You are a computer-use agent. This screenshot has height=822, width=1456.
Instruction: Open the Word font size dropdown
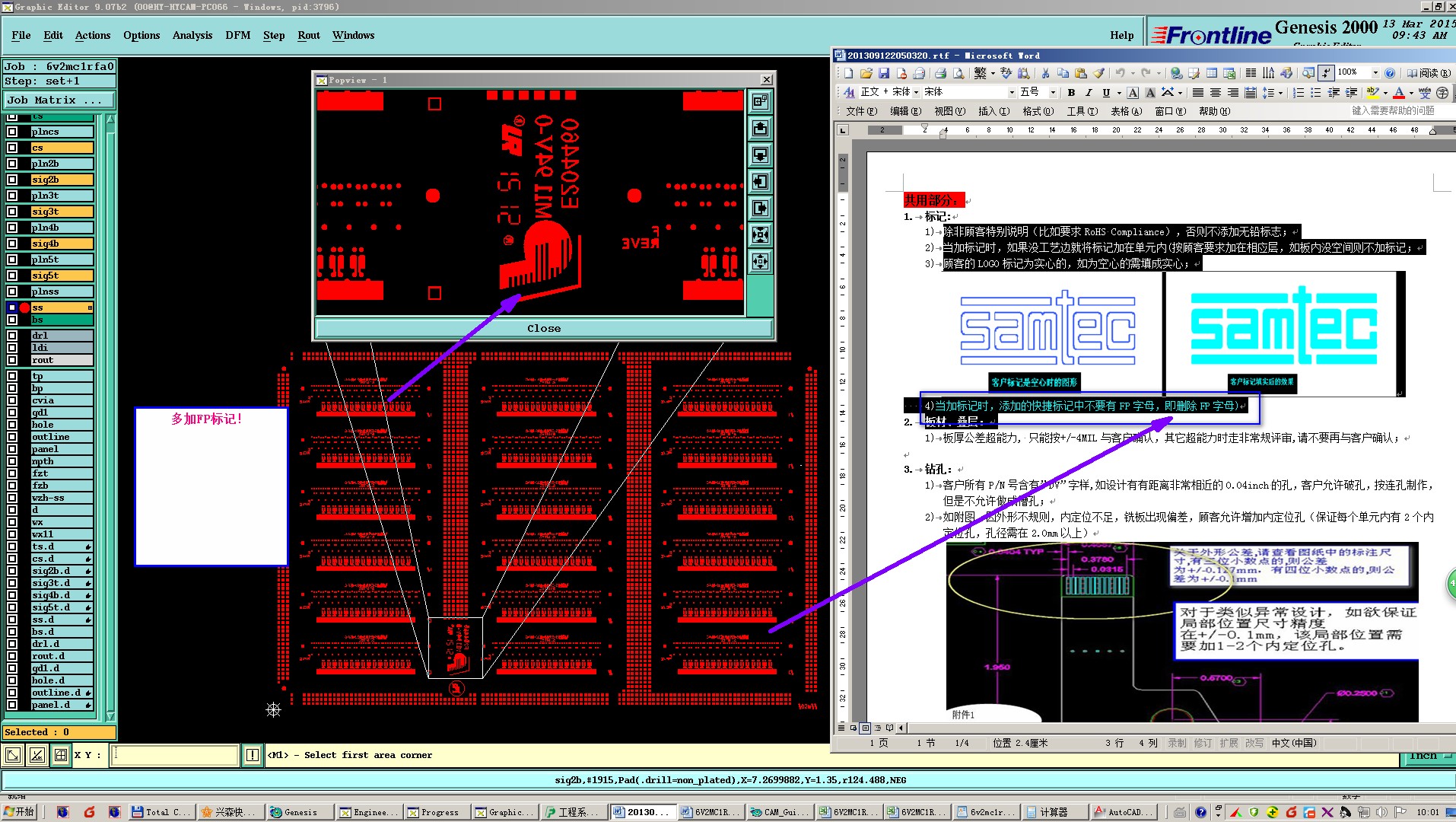1053,92
